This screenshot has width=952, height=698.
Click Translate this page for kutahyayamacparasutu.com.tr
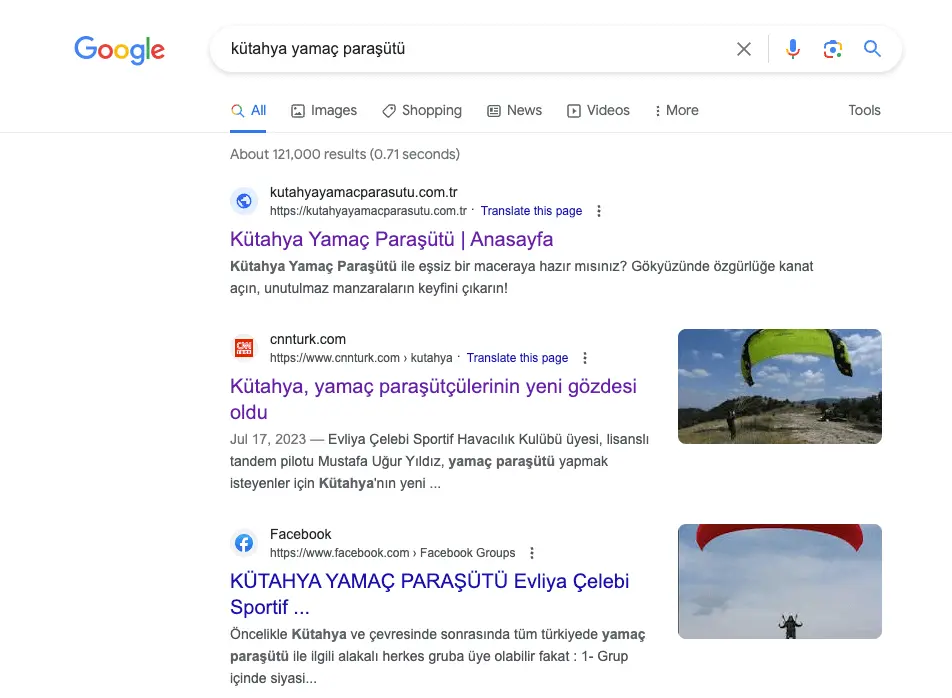click(531, 211)
